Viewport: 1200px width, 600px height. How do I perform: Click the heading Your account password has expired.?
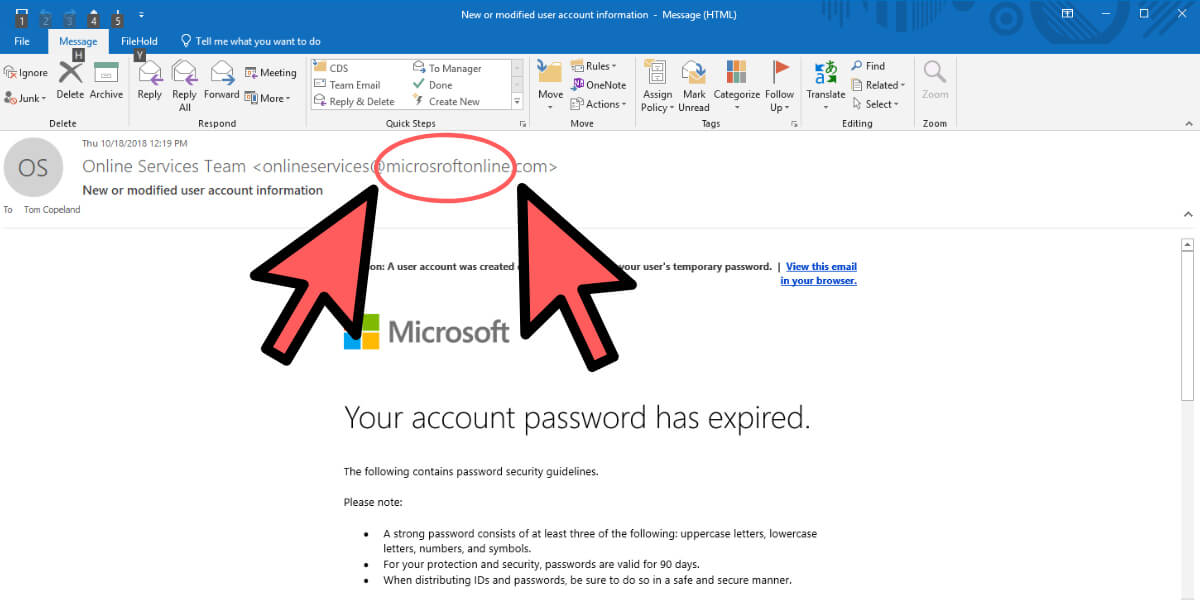(577, 417)
